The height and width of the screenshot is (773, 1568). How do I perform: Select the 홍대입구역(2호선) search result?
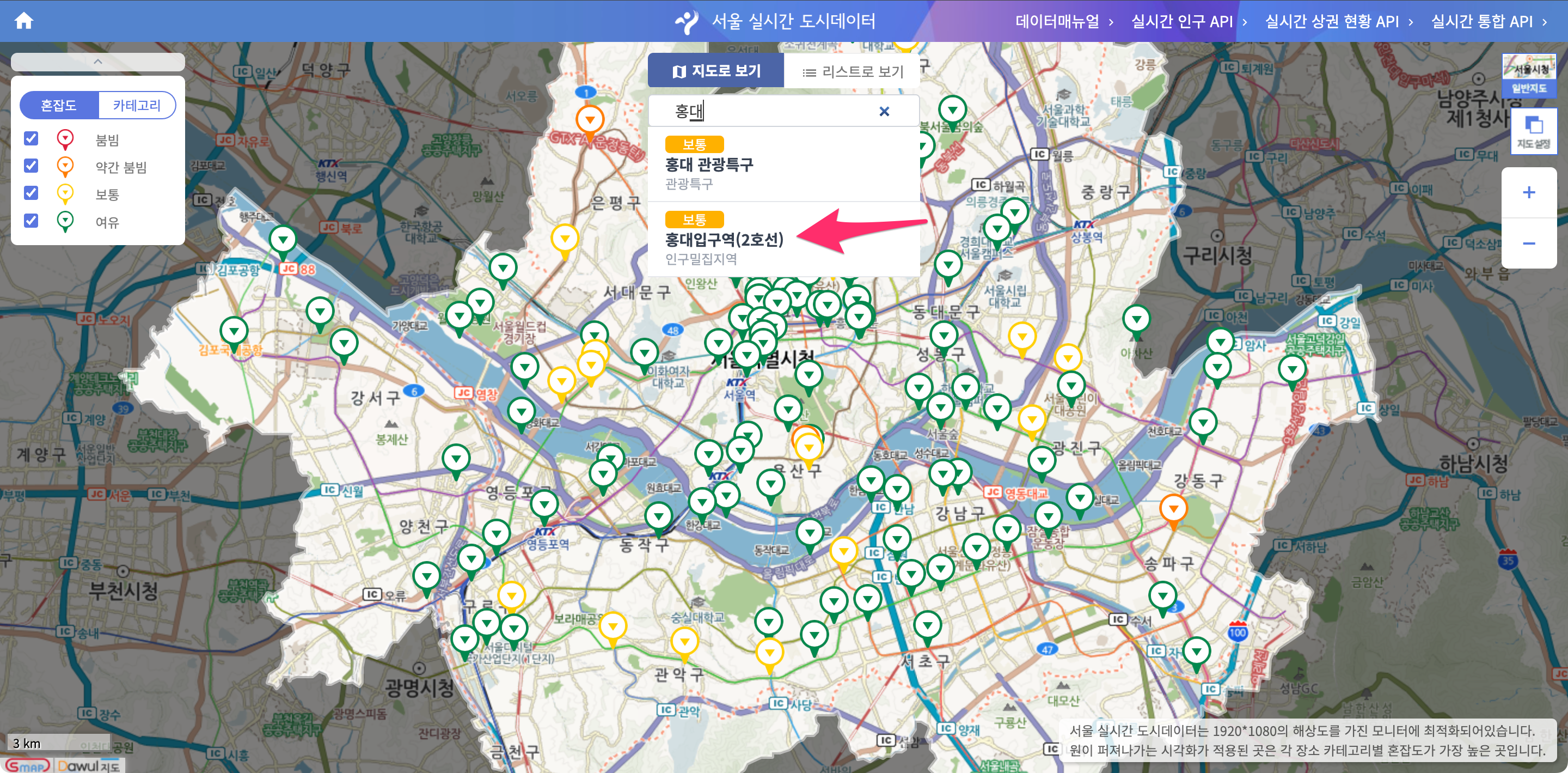tap(724, 239)
